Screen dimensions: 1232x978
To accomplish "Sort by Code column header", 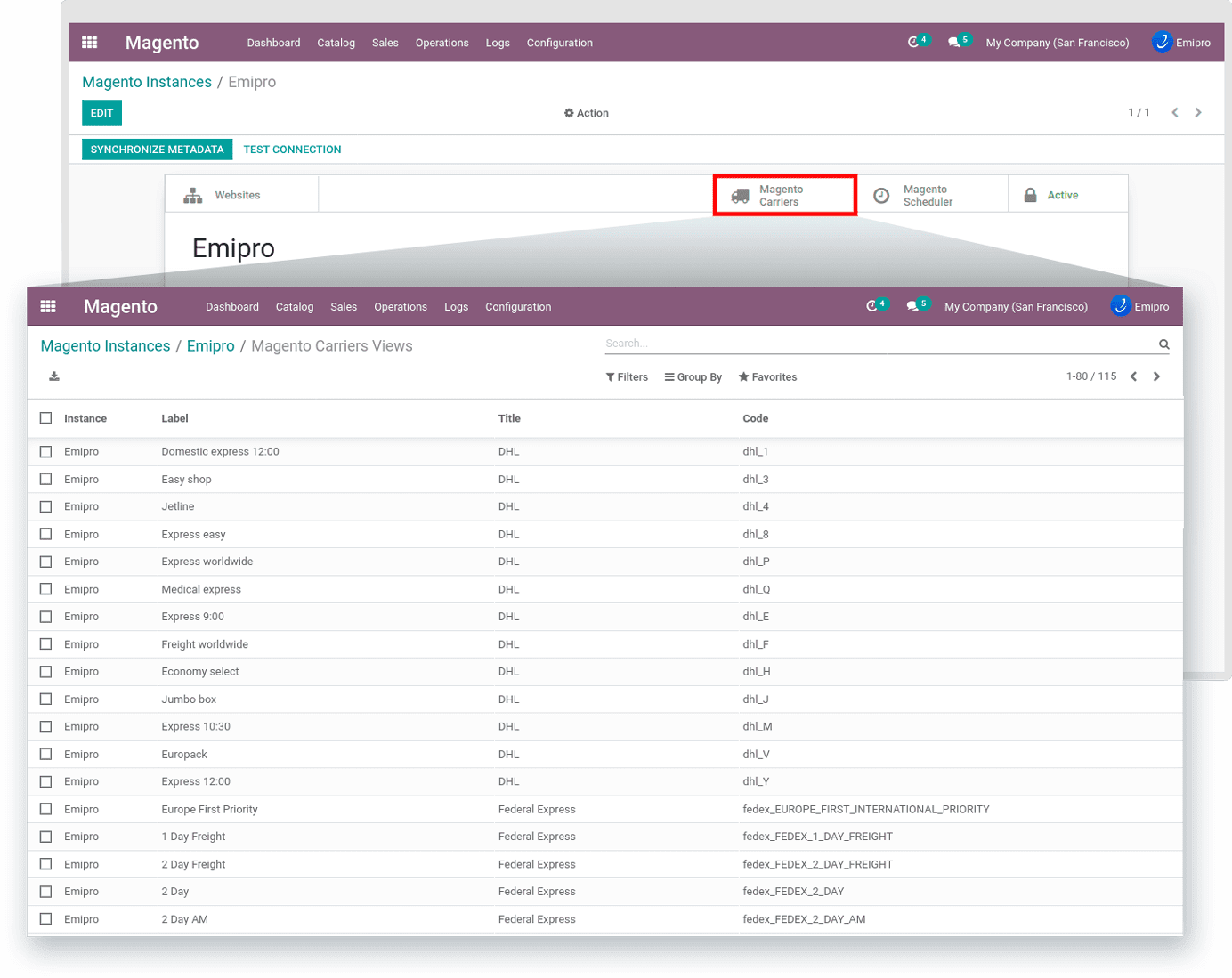I will click(756, 418).
